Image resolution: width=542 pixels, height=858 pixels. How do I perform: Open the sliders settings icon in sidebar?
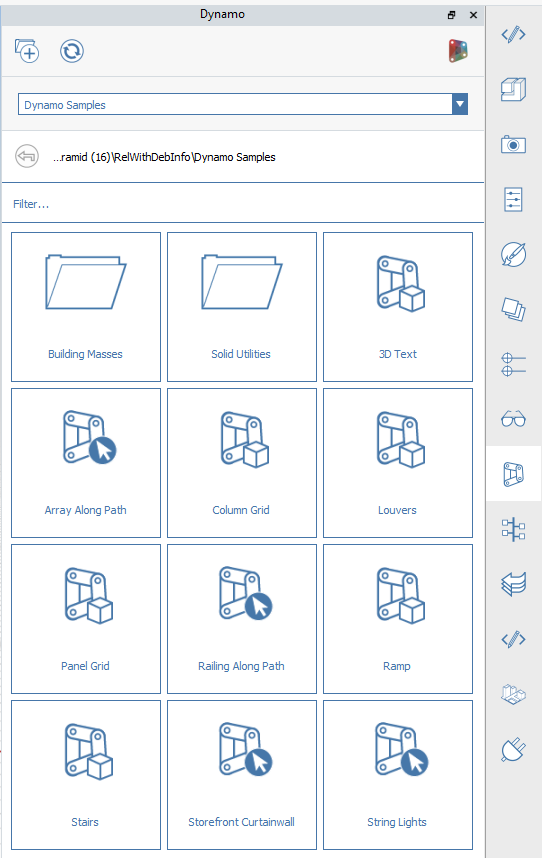point(513,199)
